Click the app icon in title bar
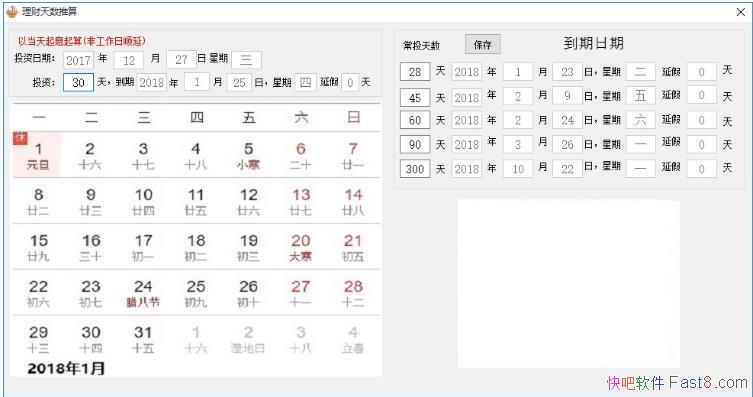The height and width of the screenshot is (397, 753). pyautogui.click(x=12, y=12)
